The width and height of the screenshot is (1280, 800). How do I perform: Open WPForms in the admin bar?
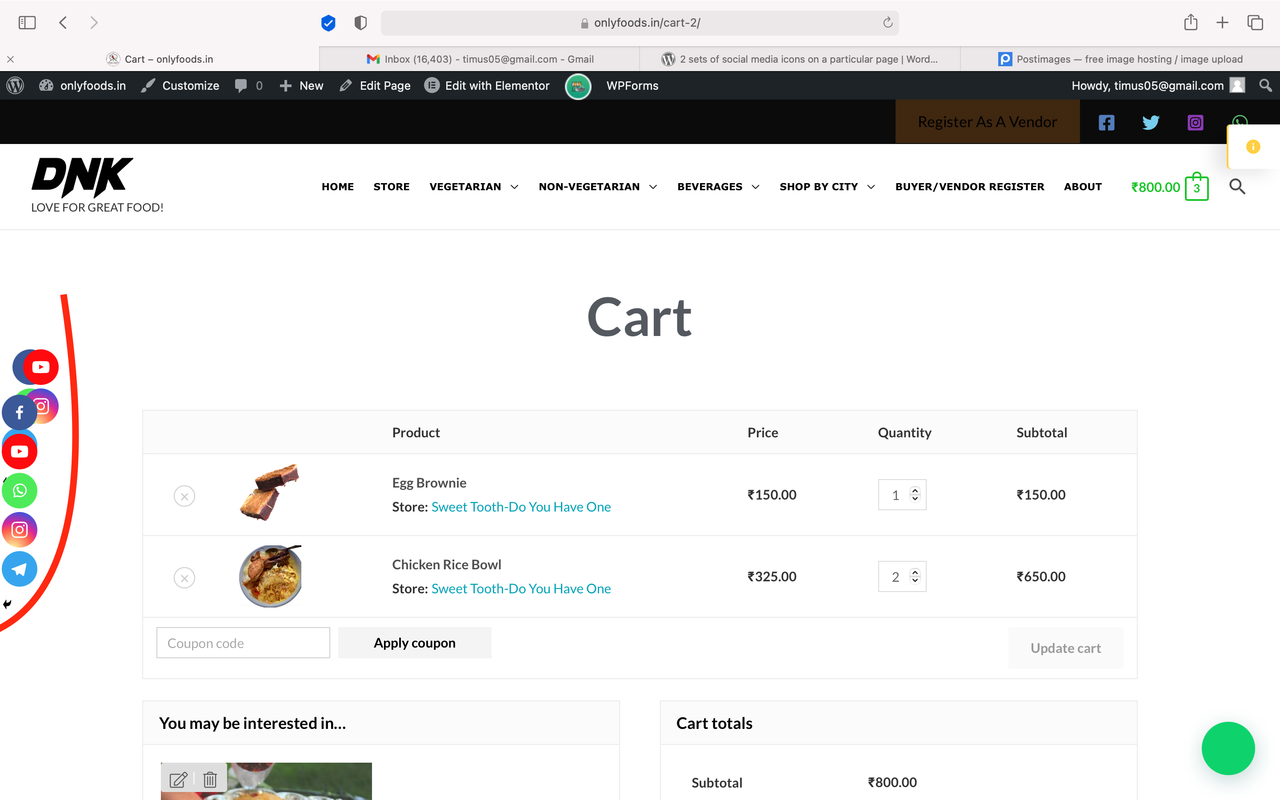(x=632, y=86)
